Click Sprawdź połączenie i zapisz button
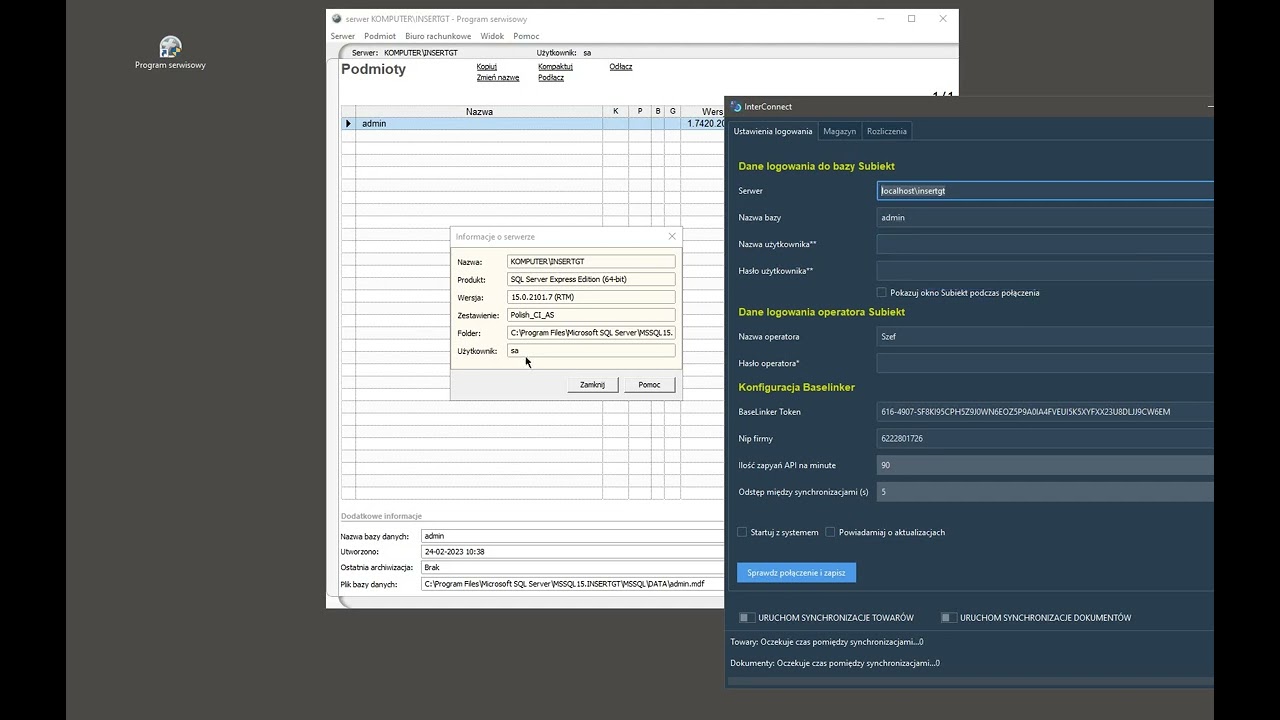 [x=796, y=573]
